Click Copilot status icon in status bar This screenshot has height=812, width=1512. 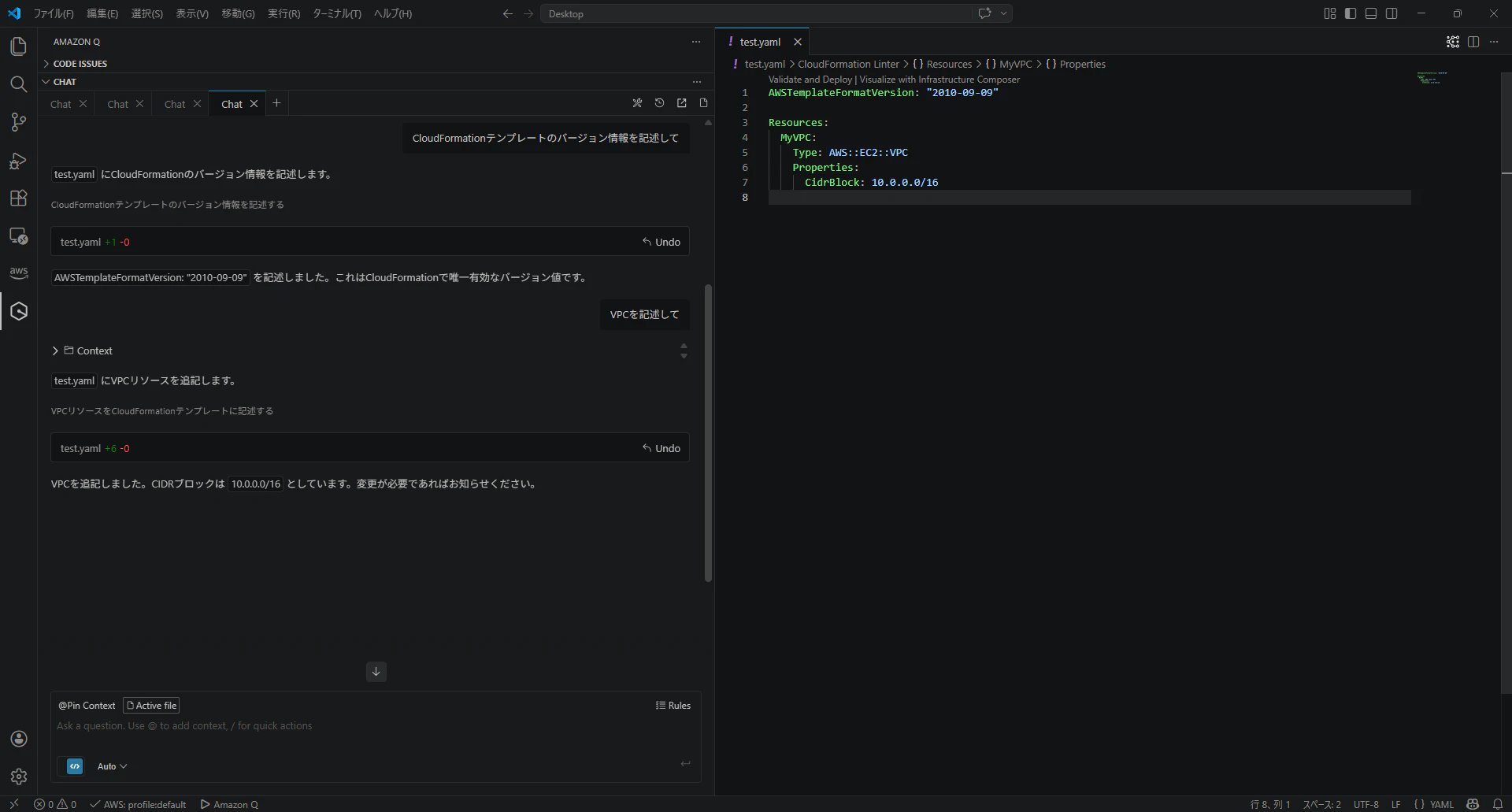[x=1473, y=804]
